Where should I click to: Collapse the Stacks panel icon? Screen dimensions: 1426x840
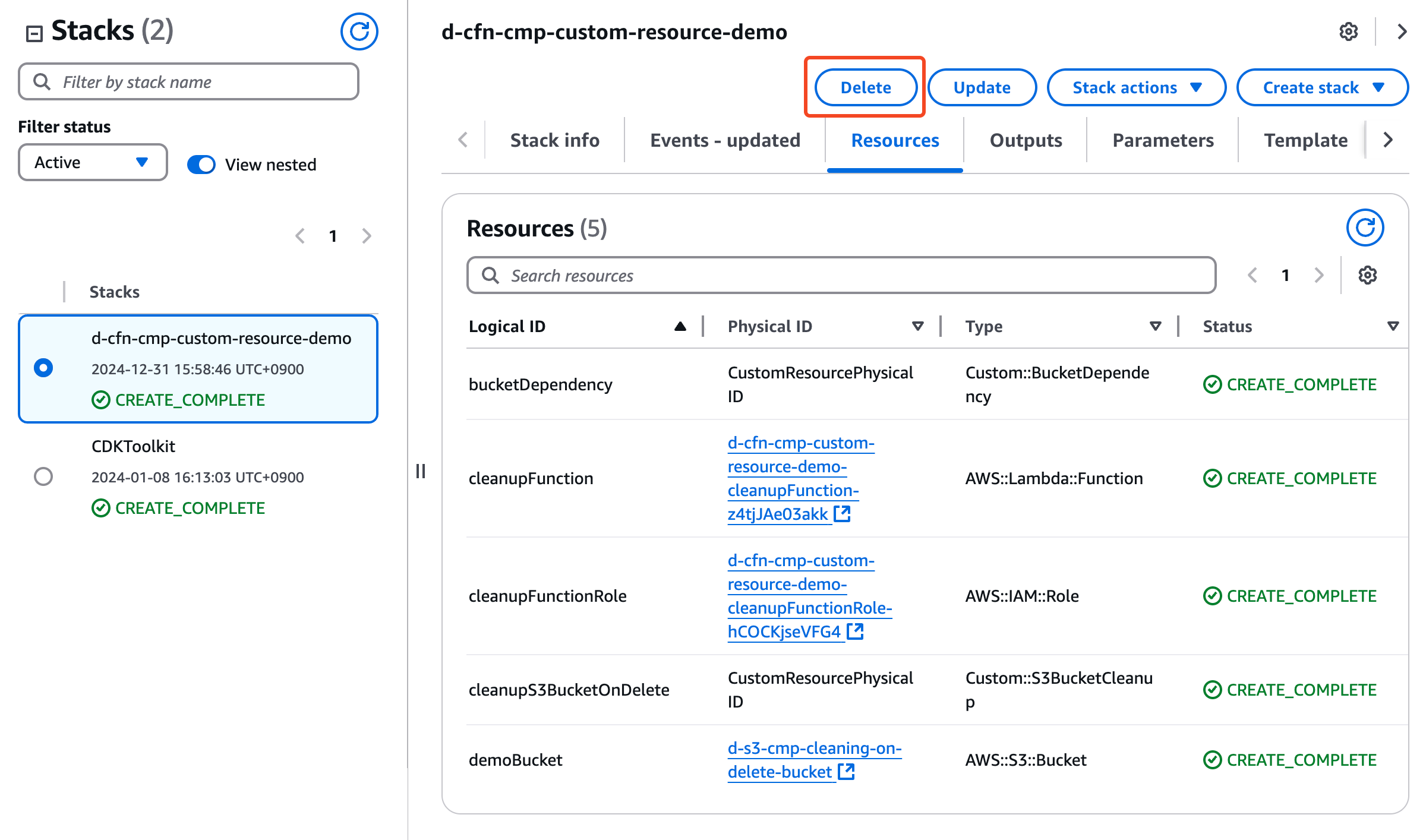(34, 33)
